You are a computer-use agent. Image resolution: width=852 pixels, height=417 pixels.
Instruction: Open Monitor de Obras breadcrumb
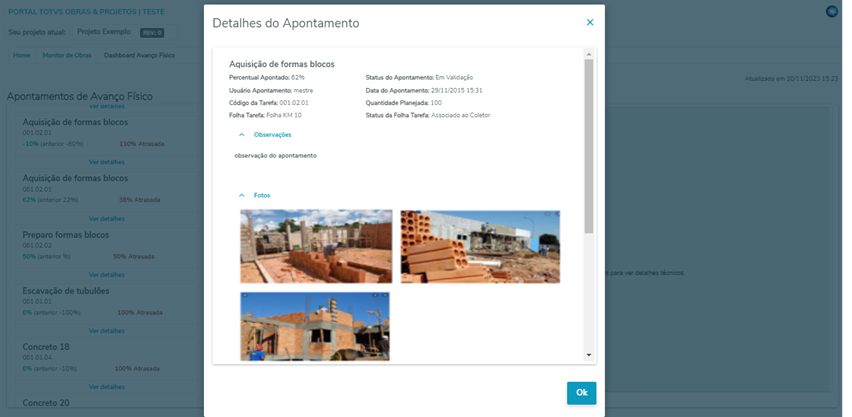[67, 55]
